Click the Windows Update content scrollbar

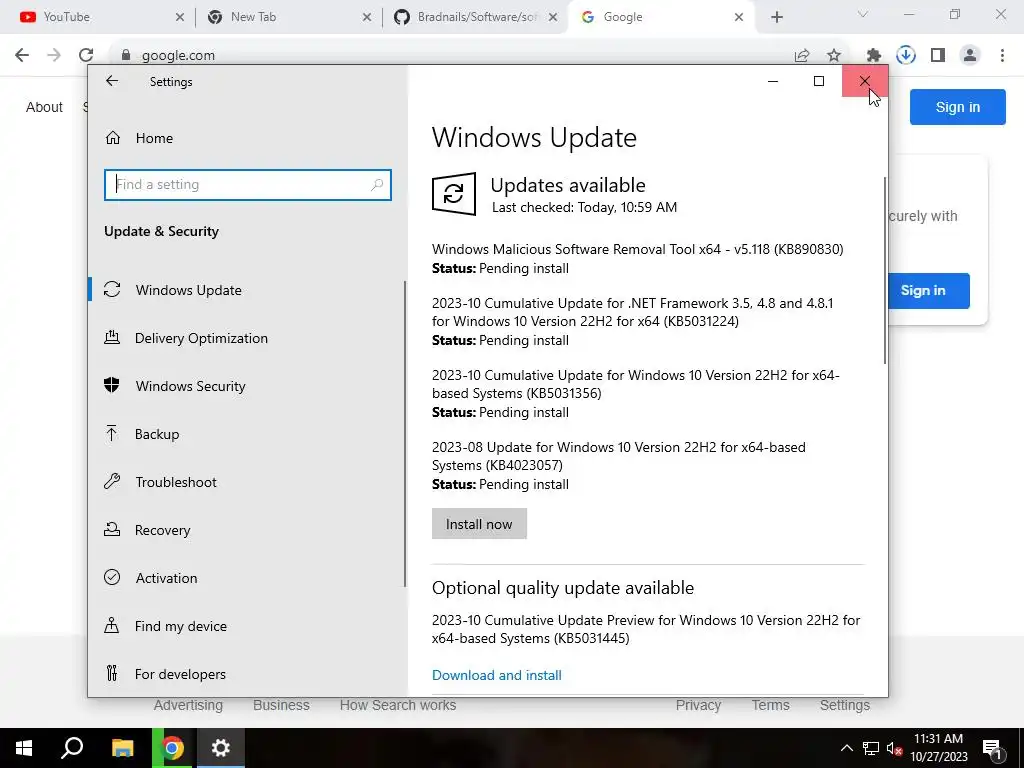tap(885, 270)
